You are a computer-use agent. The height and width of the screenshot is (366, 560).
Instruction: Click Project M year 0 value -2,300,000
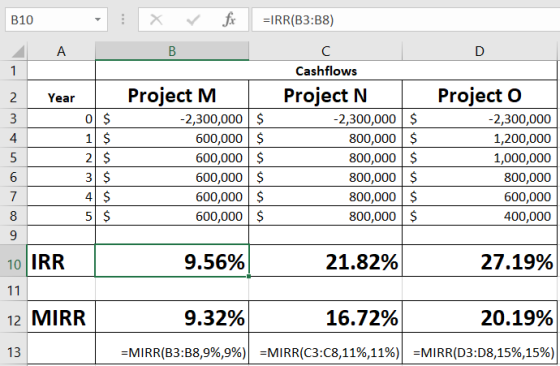point(172,118)
